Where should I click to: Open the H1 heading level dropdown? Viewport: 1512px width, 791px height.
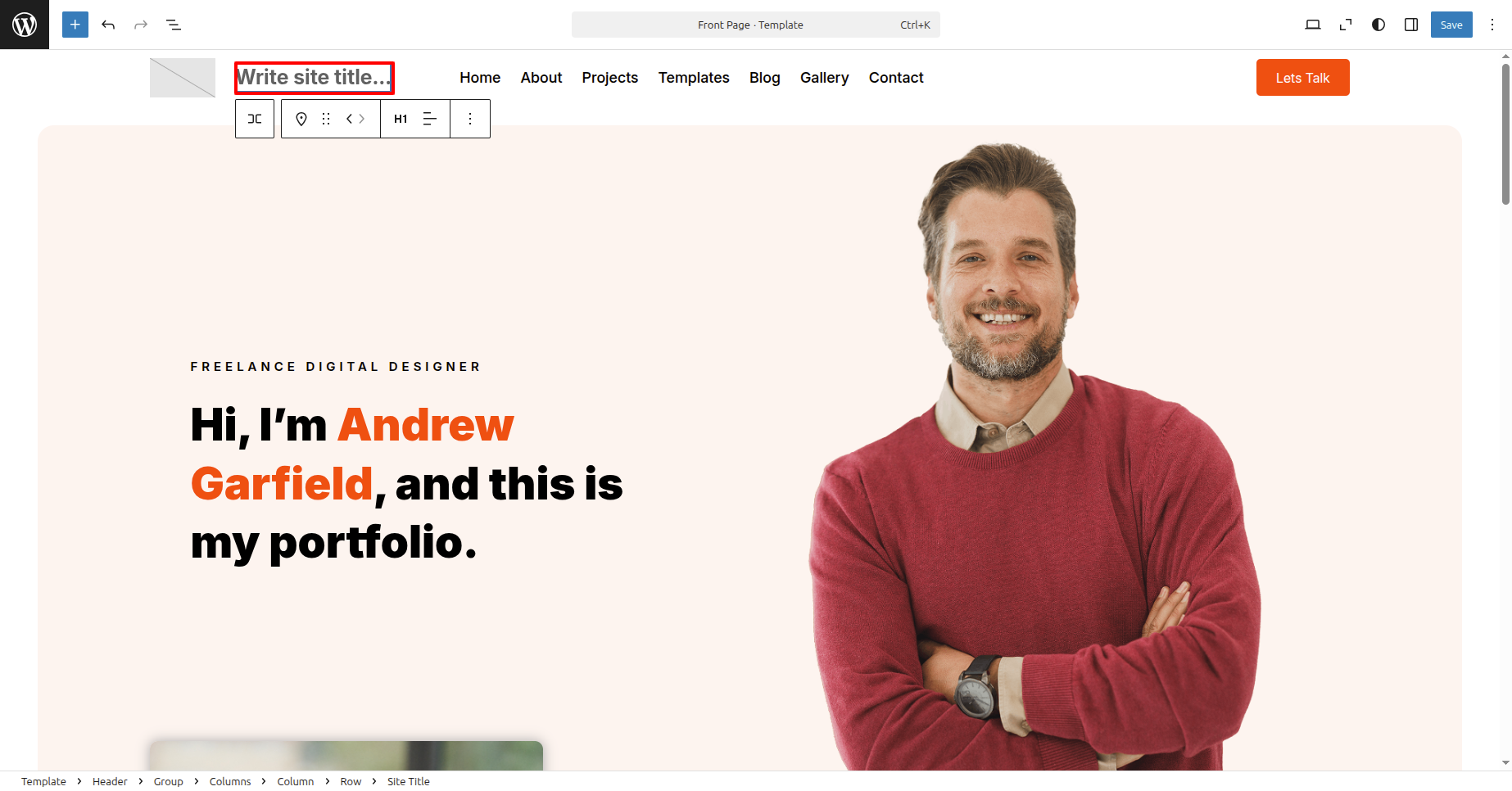(401, 119)
